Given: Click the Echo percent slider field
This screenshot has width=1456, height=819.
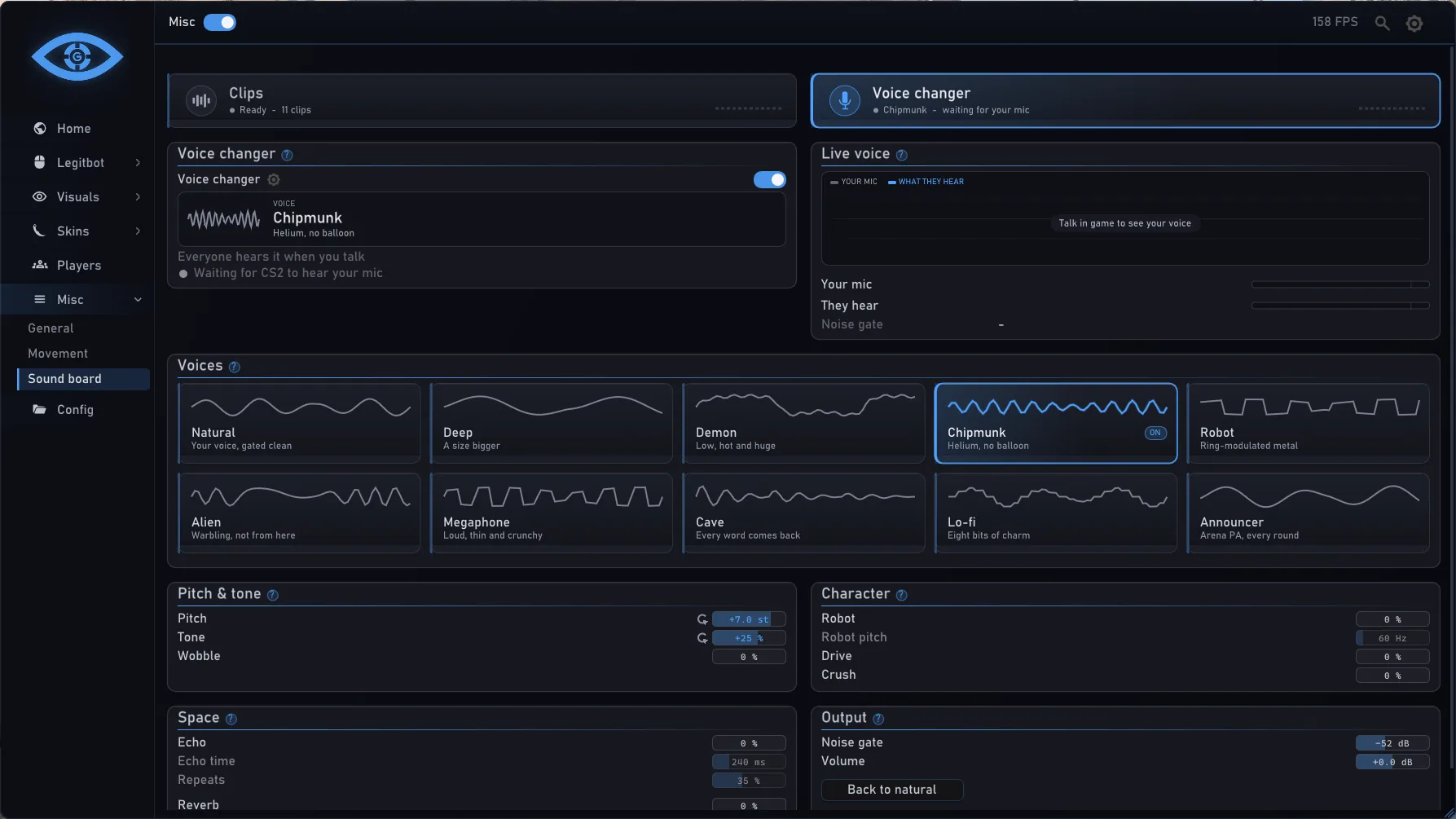Looking at the screenshot, I should 749,743.
